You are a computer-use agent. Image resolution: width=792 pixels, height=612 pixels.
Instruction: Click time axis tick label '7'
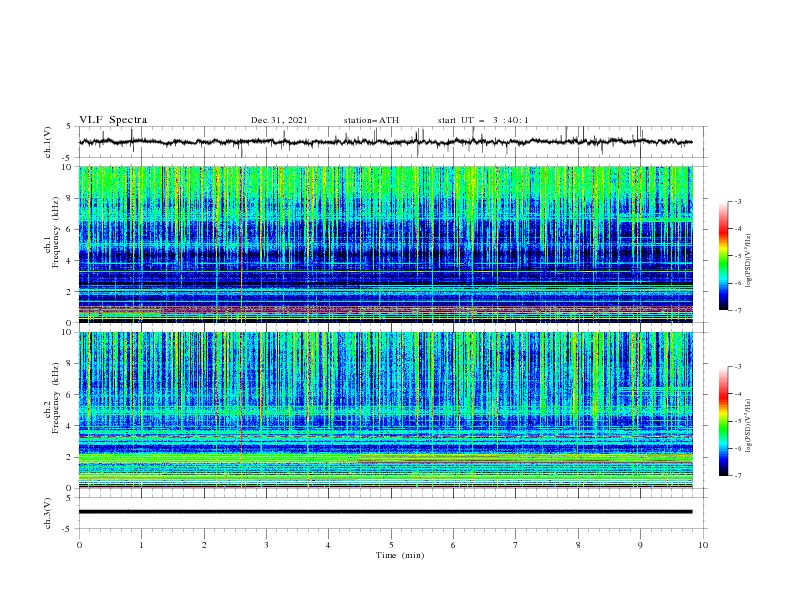(516, 545)
